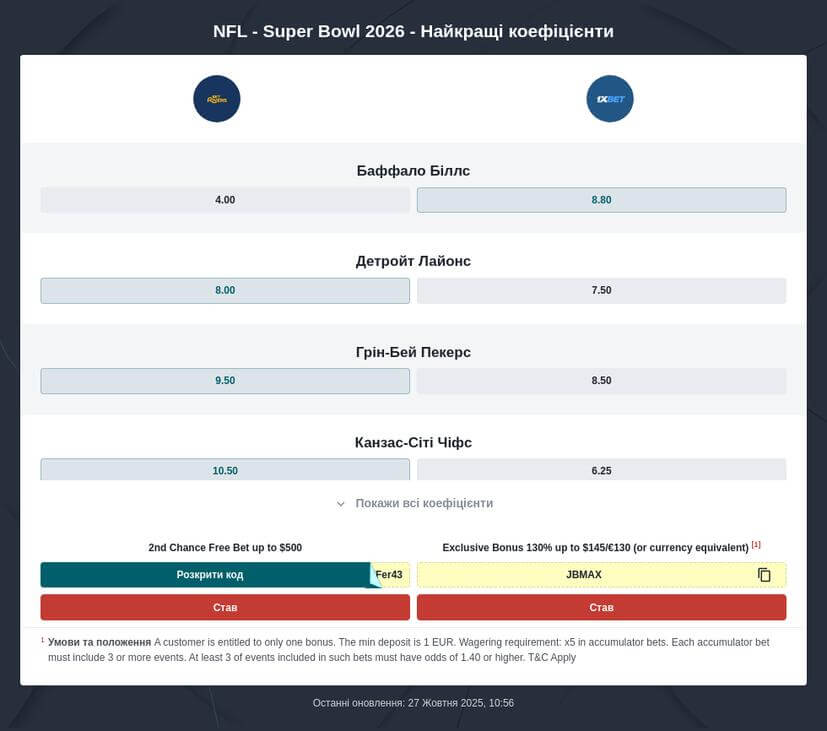This screenshot has width=827, height=731.
Task: Click the Exclusive Bonus 130% offer text
Action: point(595,548)
